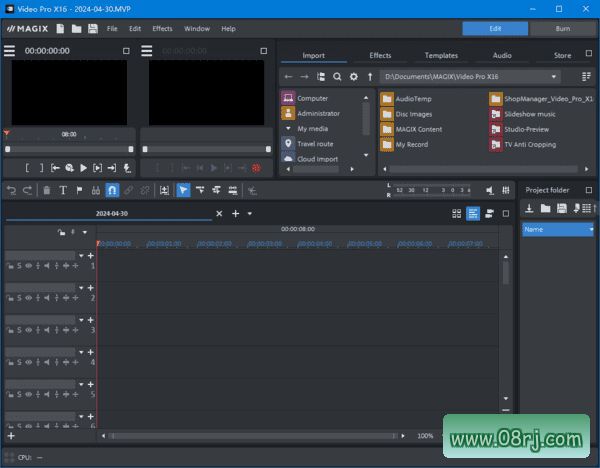Open the Effects menu in menu bar
Image resolution: width=600 pixels, height=468 pixels.
pos(162,29)
